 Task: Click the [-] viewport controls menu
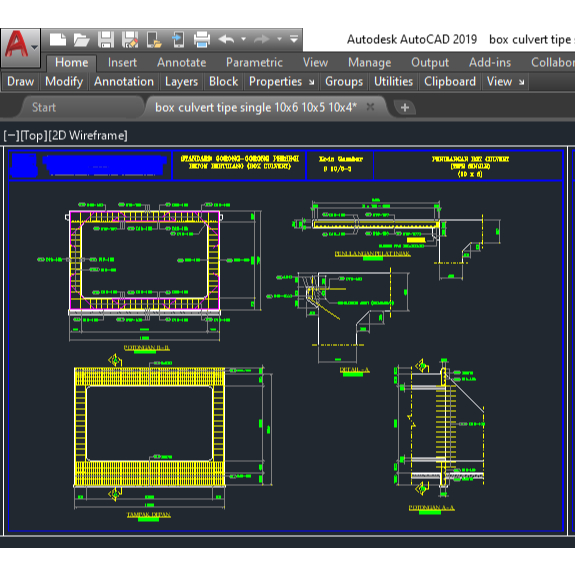[x=11, y=136]
